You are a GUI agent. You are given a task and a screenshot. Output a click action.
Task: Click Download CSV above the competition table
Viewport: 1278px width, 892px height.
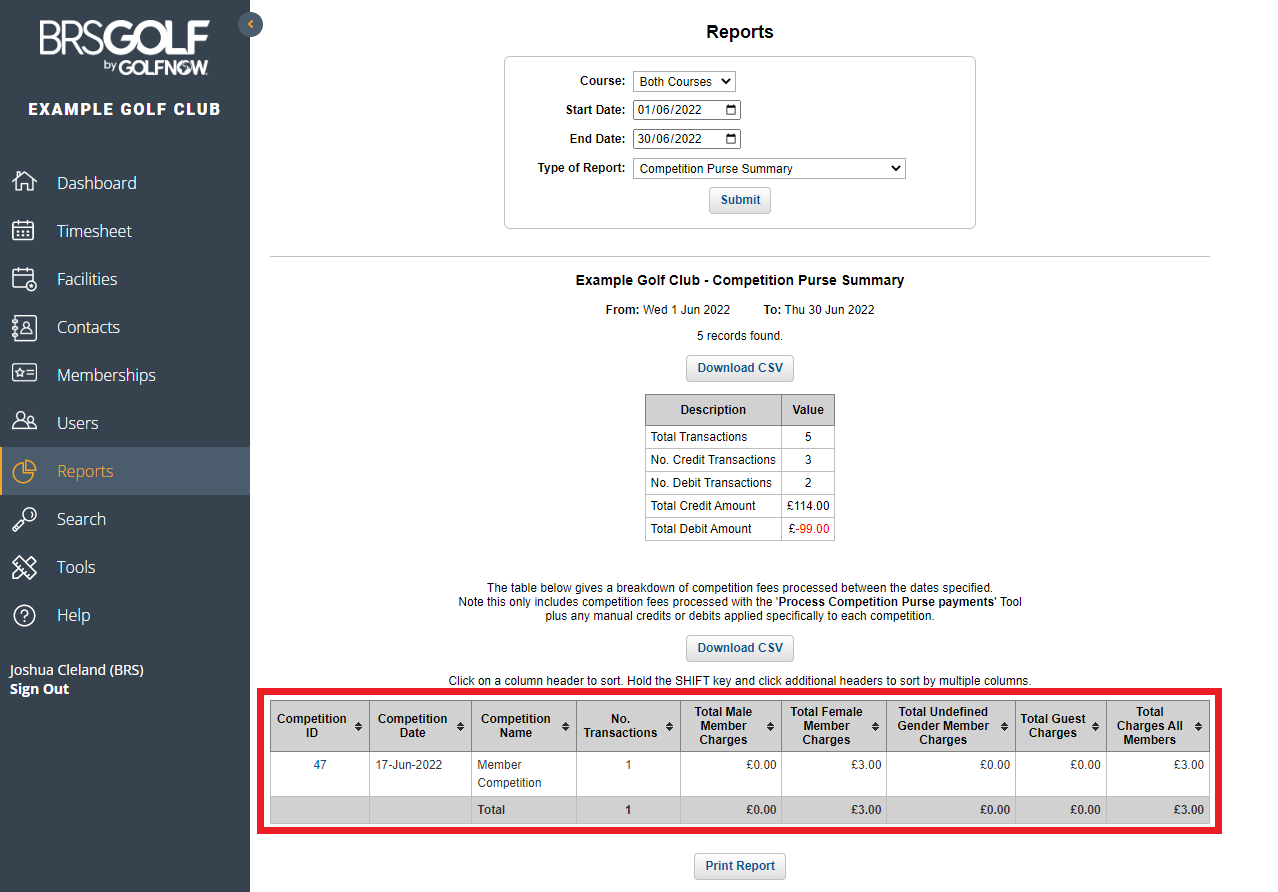tap(740, 648)
